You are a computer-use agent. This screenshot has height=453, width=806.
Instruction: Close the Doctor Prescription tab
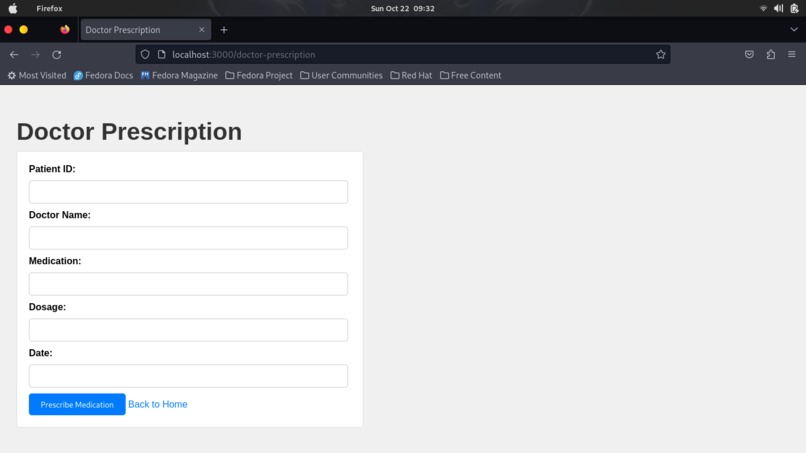point(202,30)
